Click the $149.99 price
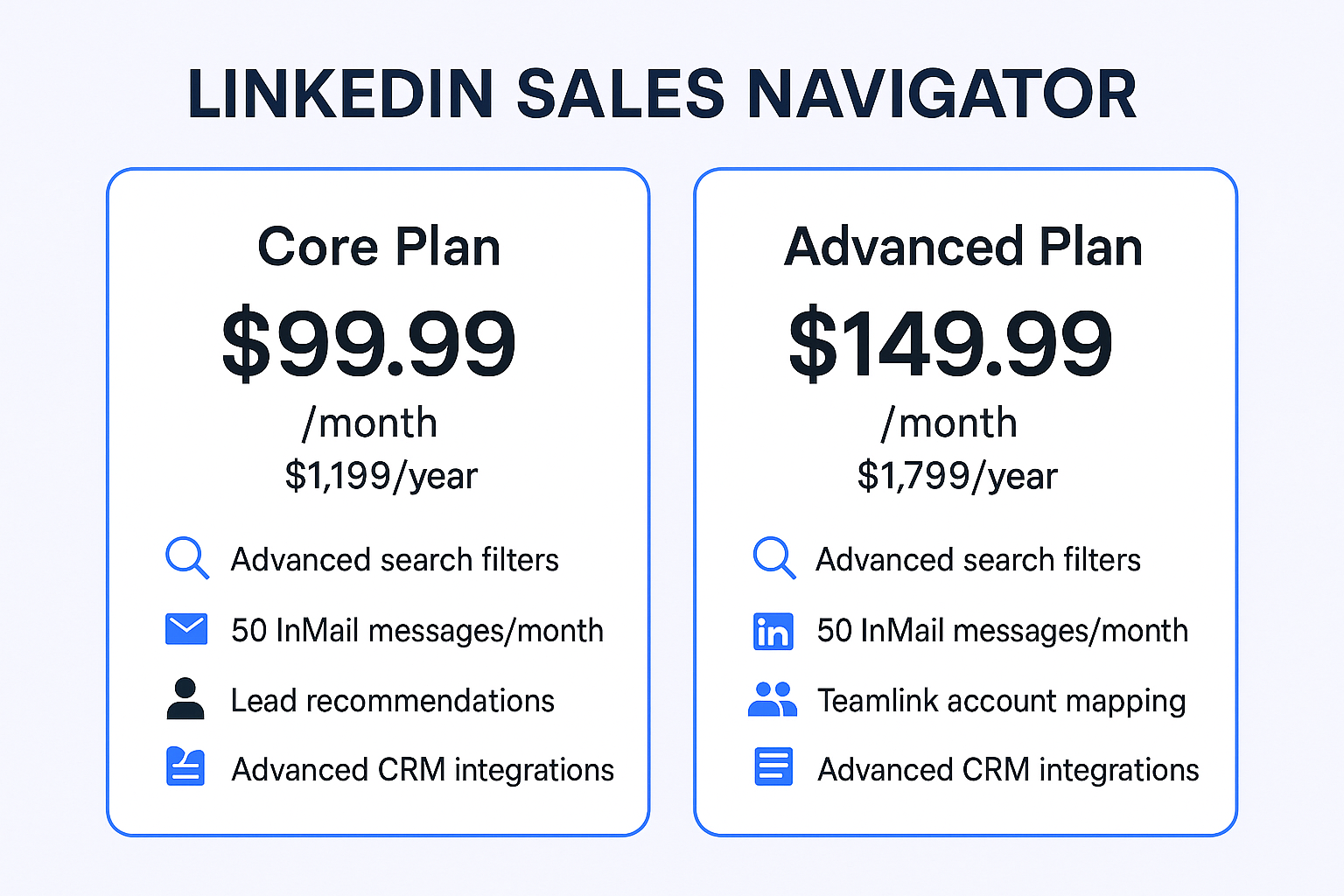The height and width of the screenshot is (896, 1344). (x=950, y=344)
